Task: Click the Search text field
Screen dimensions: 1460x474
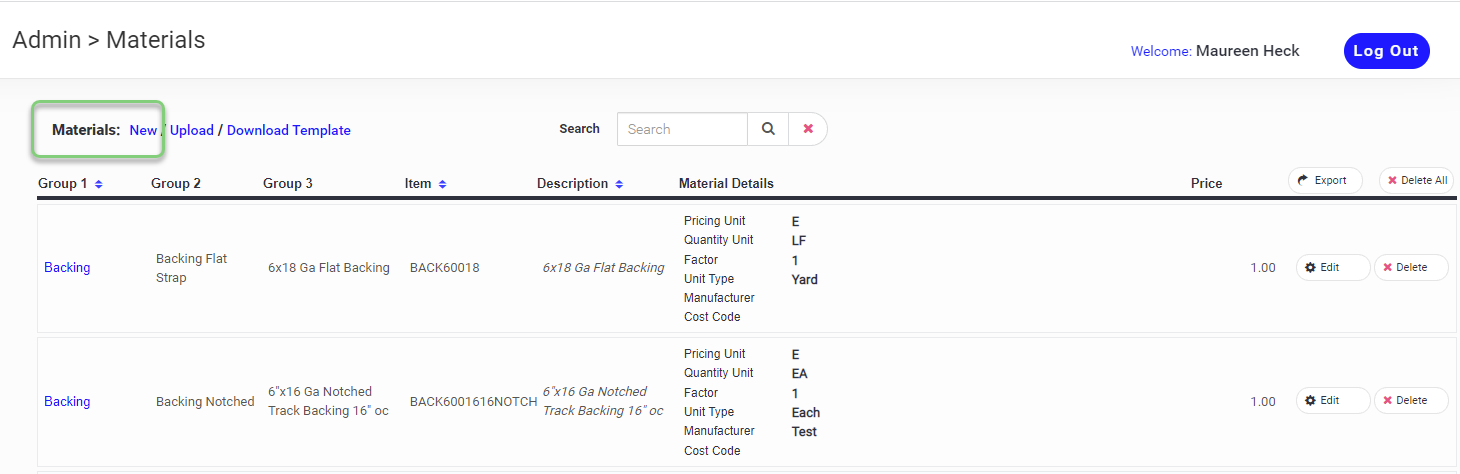Action: click(x=682, y=129)
